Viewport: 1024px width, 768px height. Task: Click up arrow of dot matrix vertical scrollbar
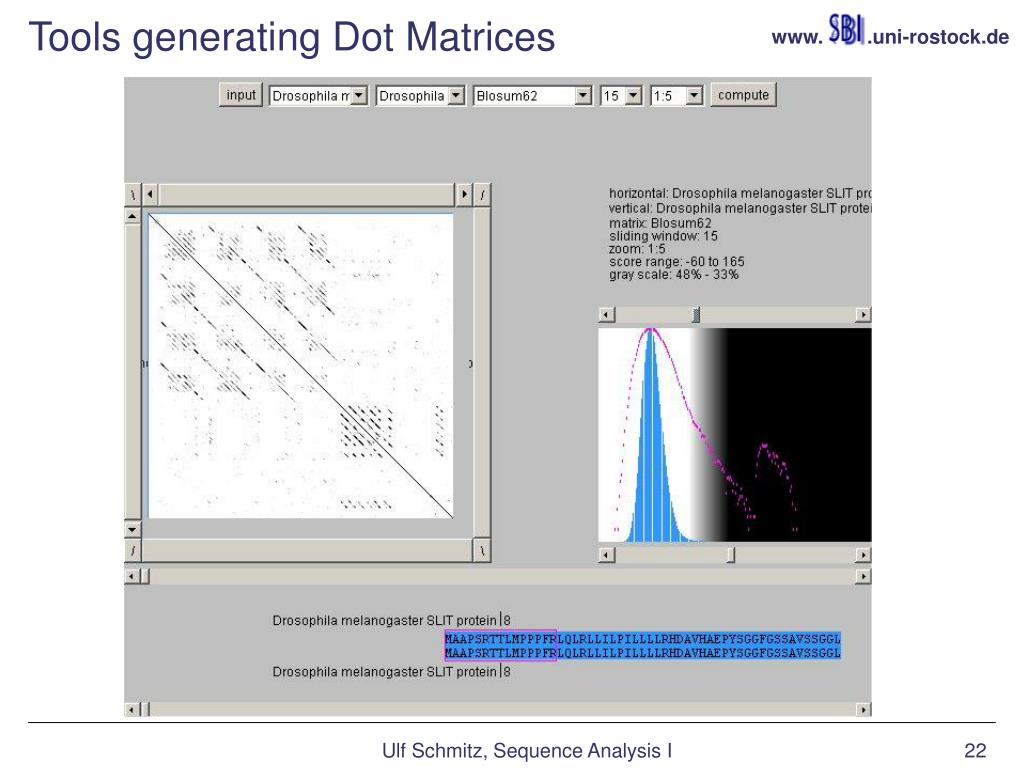click(133, 216)
